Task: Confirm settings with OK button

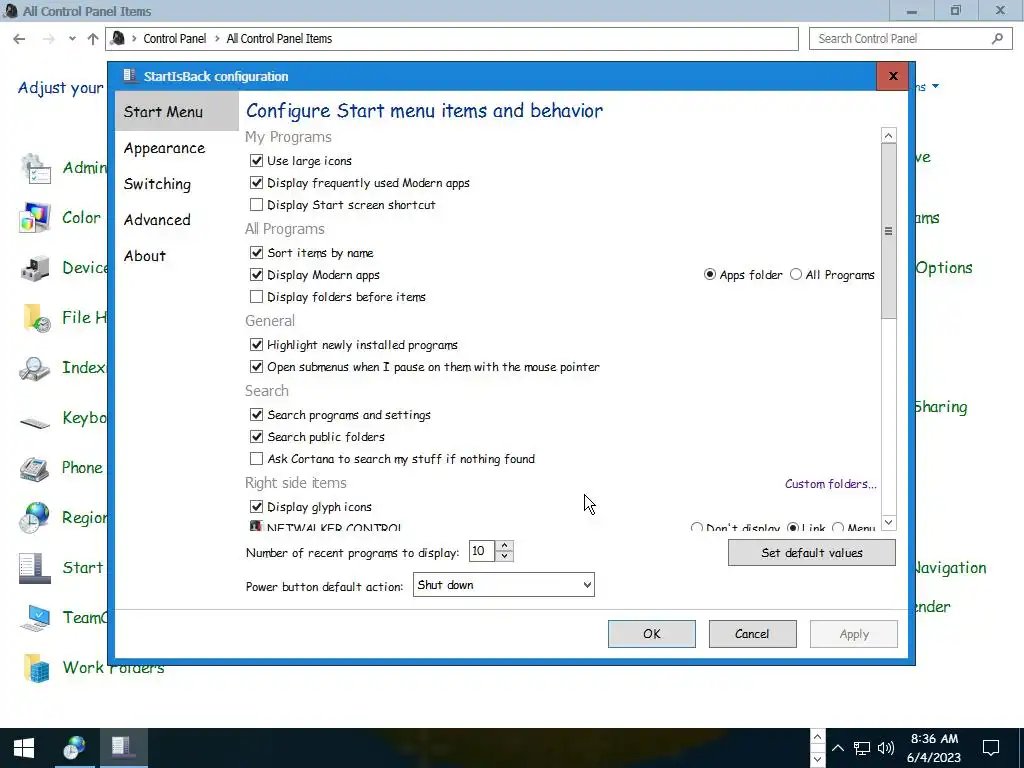Action: point(652,634)
